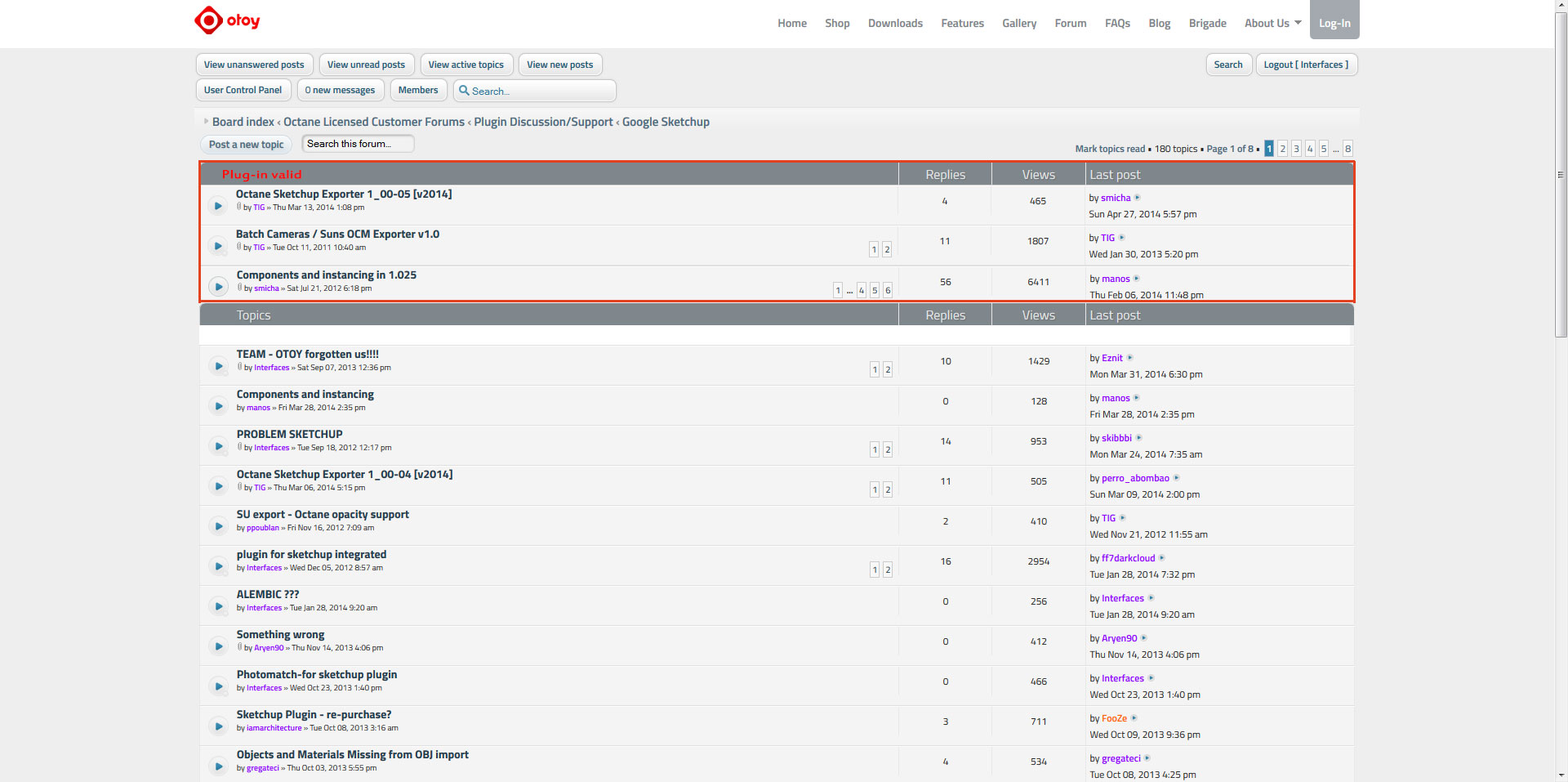Open the ALEMBIC ??? topic title

pos(268,594)
